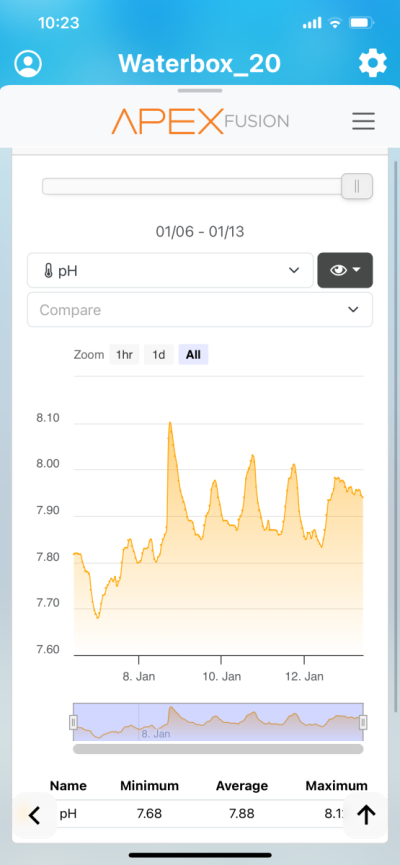400x865 pixels.
Task: Select the All zoom option
Action: 193,355
